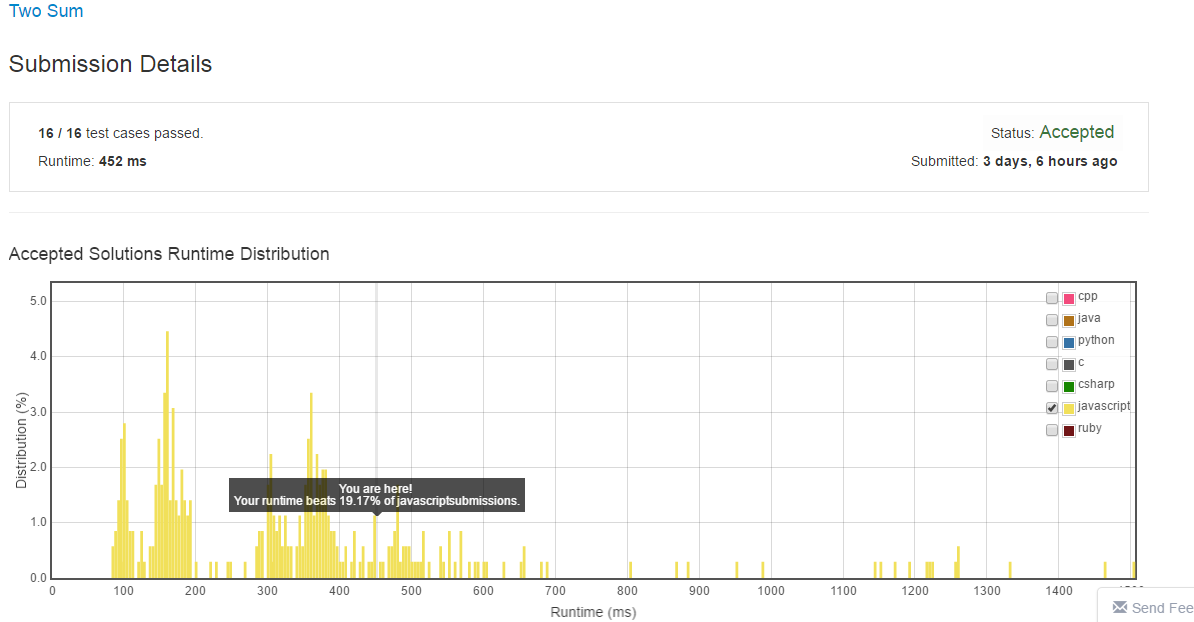This screenshot has height=622, width=1194.
Task: Toggle the c language checkbox
Action: point(1051,364)
